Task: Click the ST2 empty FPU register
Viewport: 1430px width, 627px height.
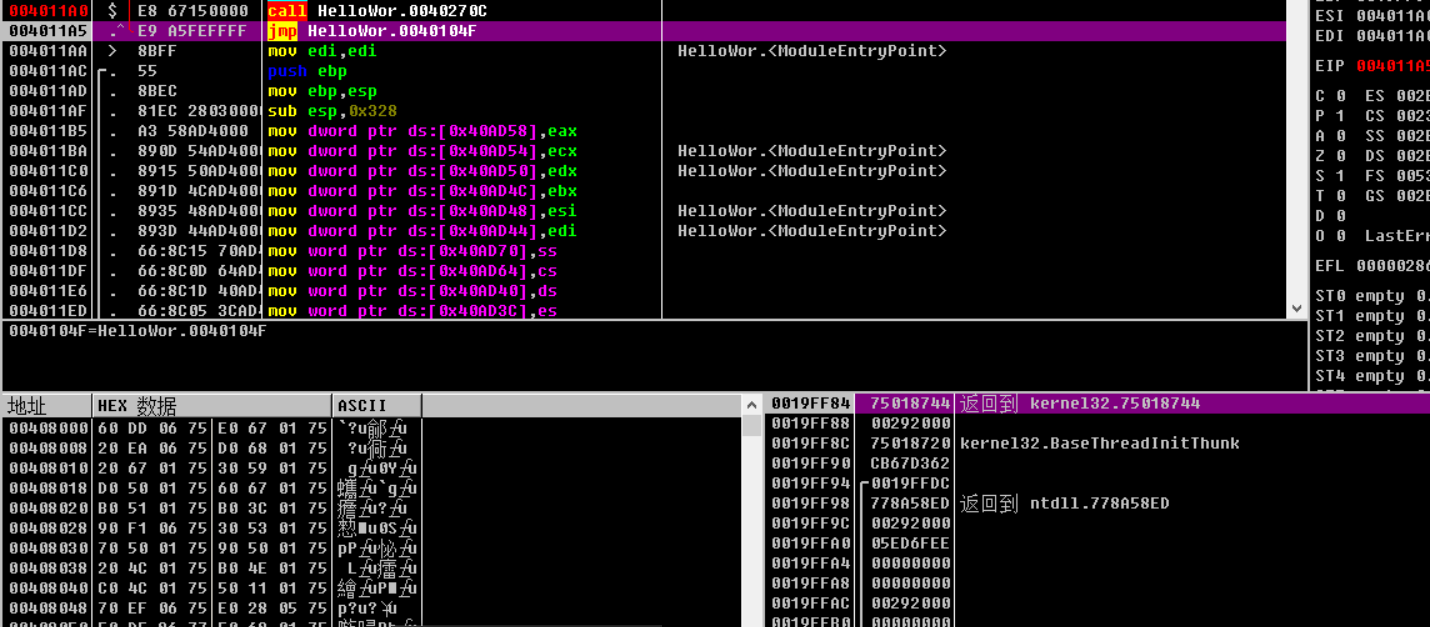Action: (x=1372, y=336)
